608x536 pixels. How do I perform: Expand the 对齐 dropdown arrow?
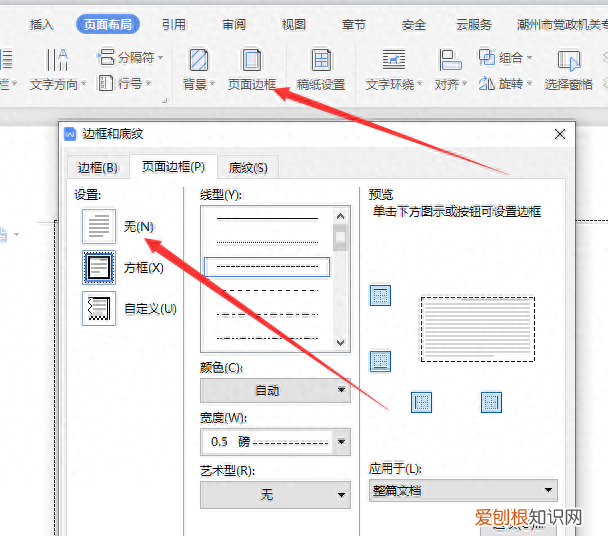click(x=464, y=84)
